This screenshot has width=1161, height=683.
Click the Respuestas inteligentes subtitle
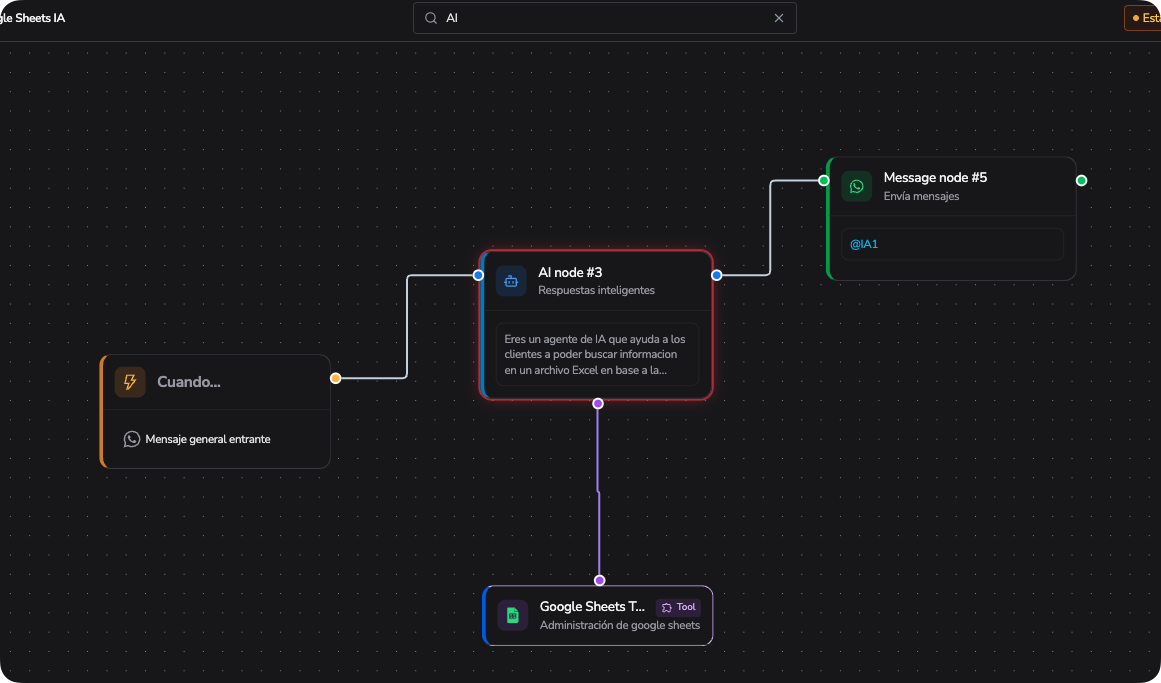click(597, 290)
